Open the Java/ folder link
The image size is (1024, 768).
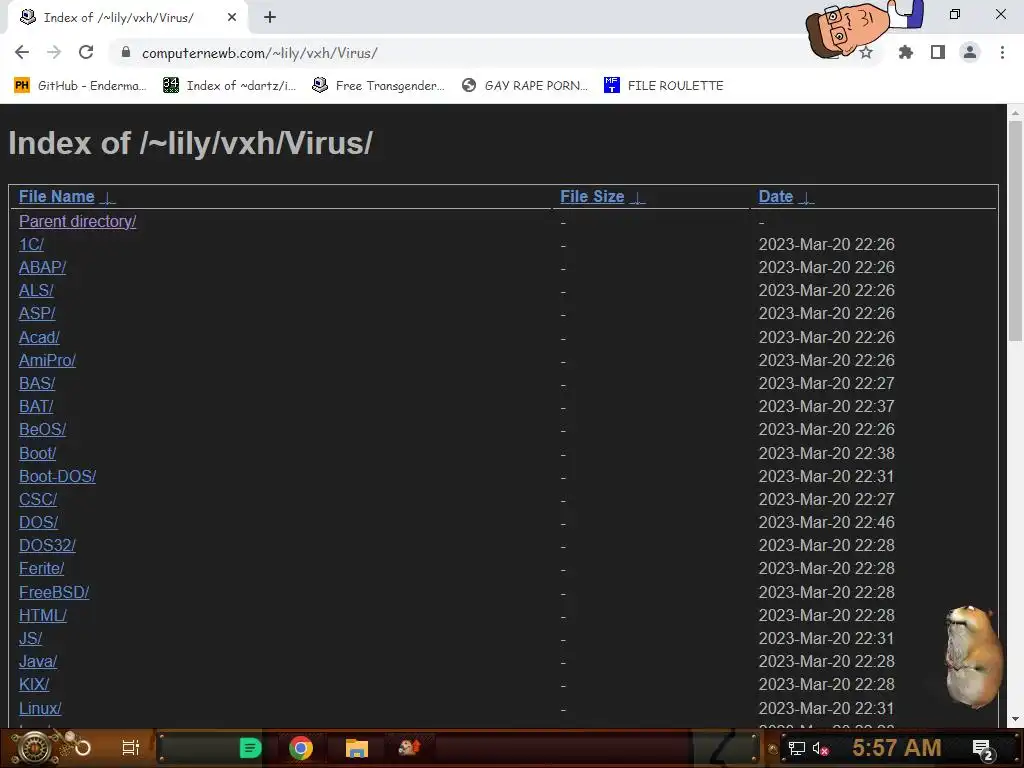[x=38, y=661]
